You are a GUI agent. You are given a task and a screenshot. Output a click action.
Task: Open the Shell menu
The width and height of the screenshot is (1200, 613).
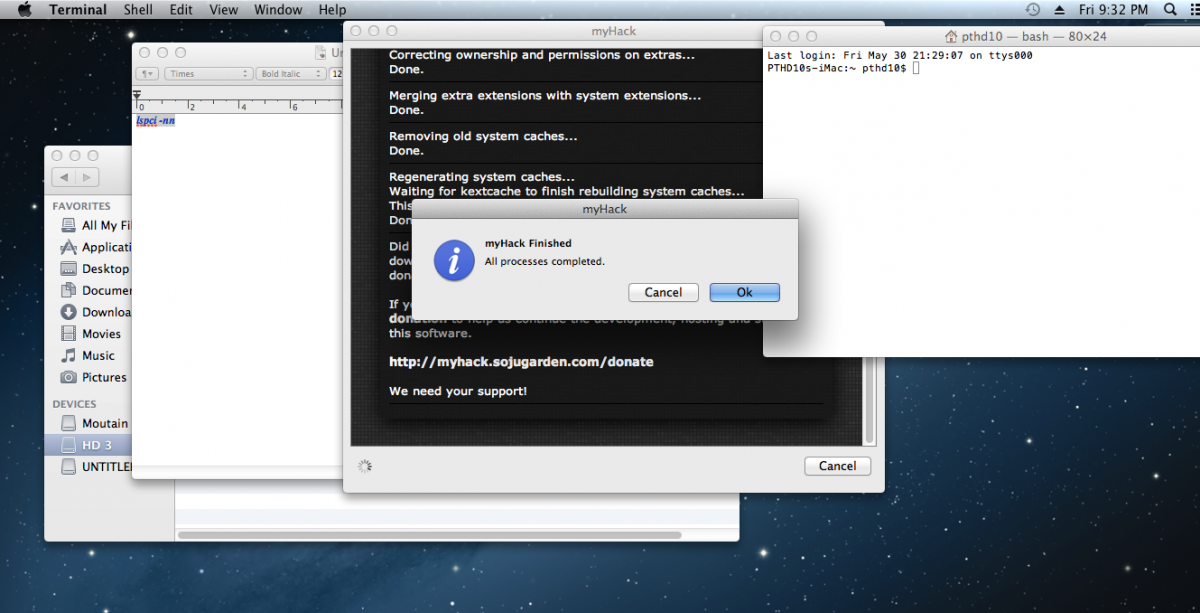pyautogui.click(x=138, y=10)
